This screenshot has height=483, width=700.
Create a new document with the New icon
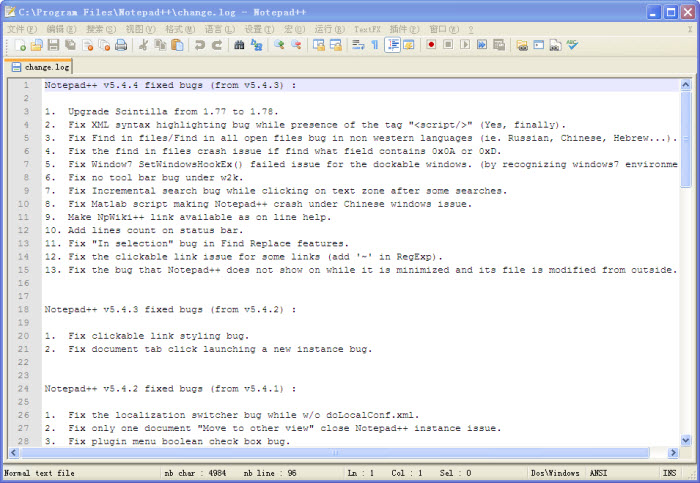[20, 45]
